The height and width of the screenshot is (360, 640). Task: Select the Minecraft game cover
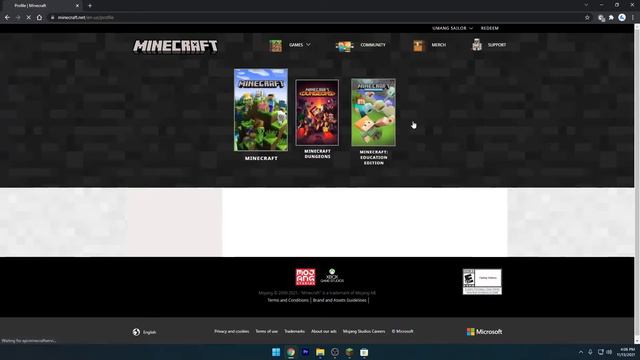[x=261, y=110]
